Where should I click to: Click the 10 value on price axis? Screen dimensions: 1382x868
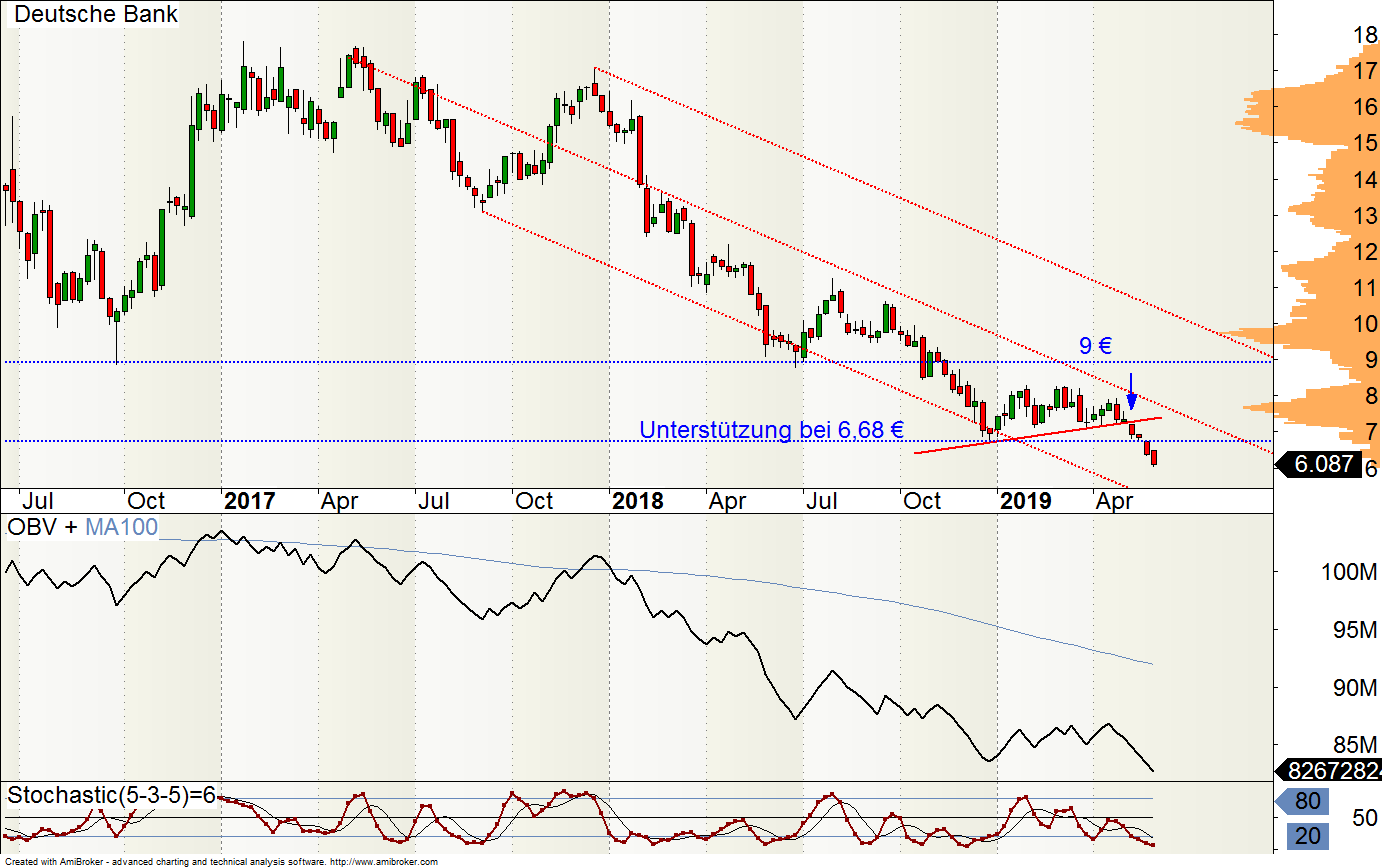(1366, 324)
